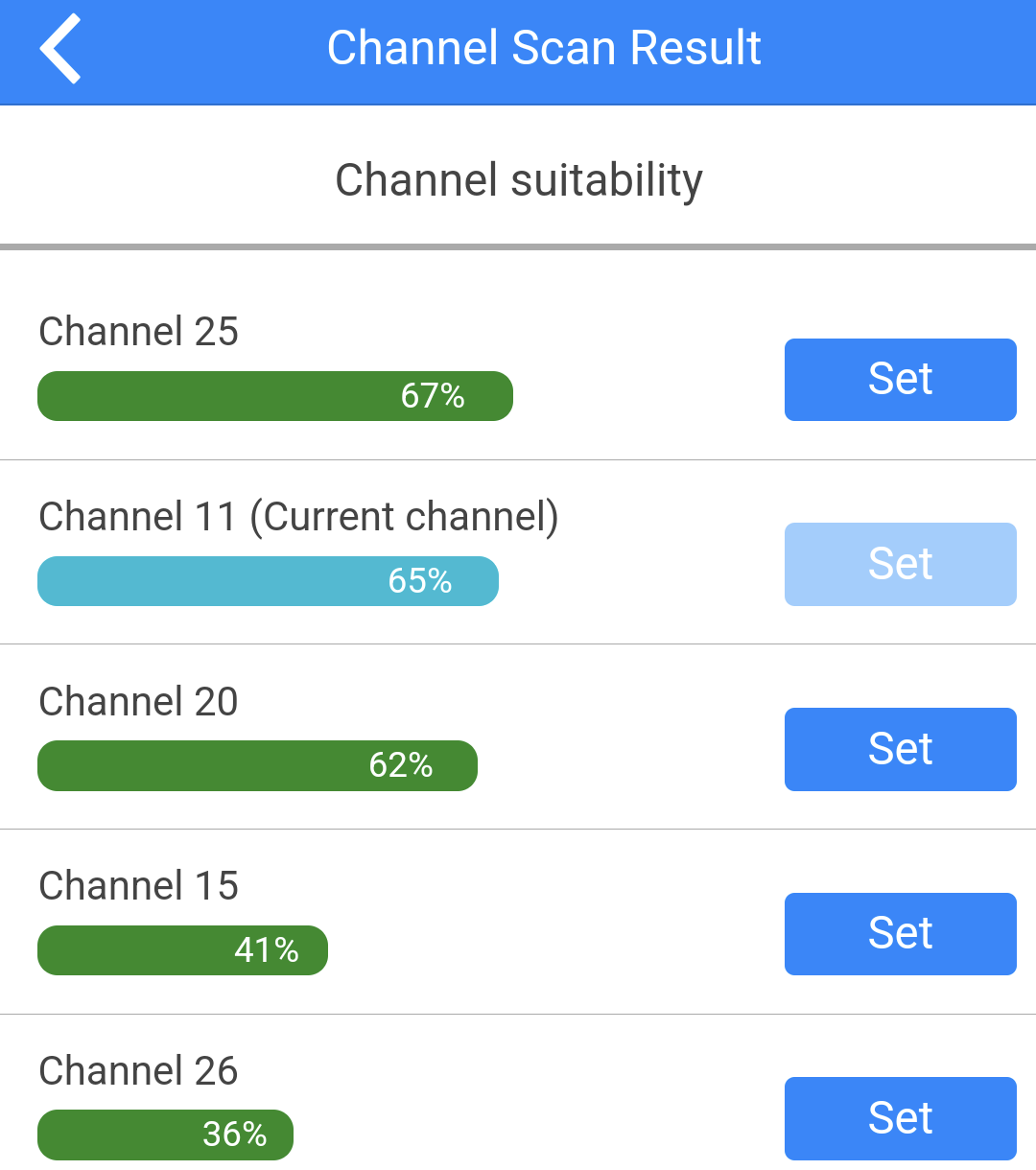Click the Channel Scan Result title

(x=544, y=49)
